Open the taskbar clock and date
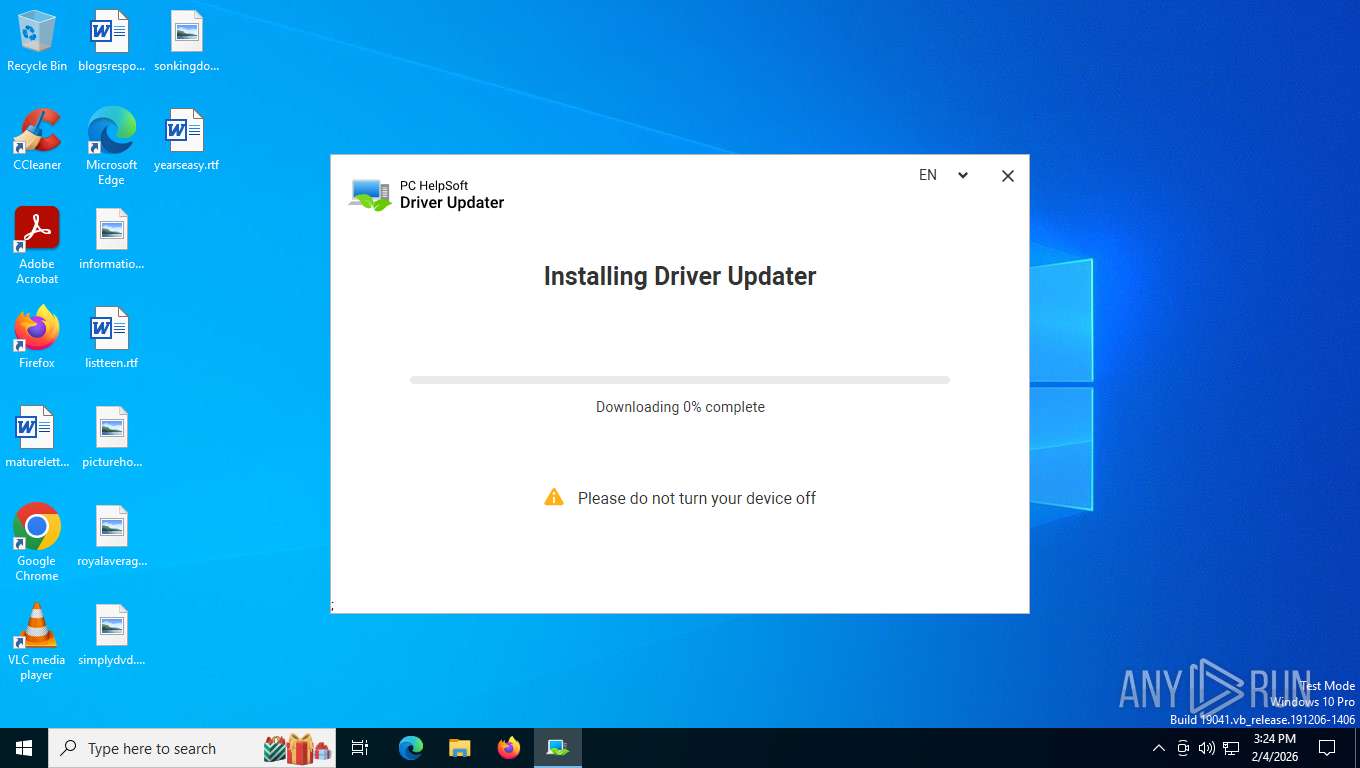Image resolution: width=1360 pixels, height=768 pixels. 1274,748
